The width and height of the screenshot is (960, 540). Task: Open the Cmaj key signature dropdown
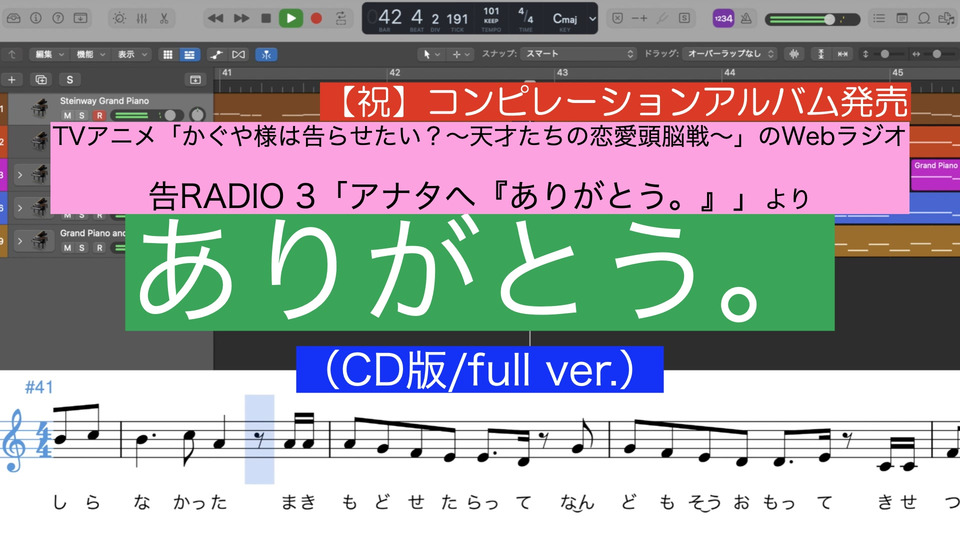[574, 19]
